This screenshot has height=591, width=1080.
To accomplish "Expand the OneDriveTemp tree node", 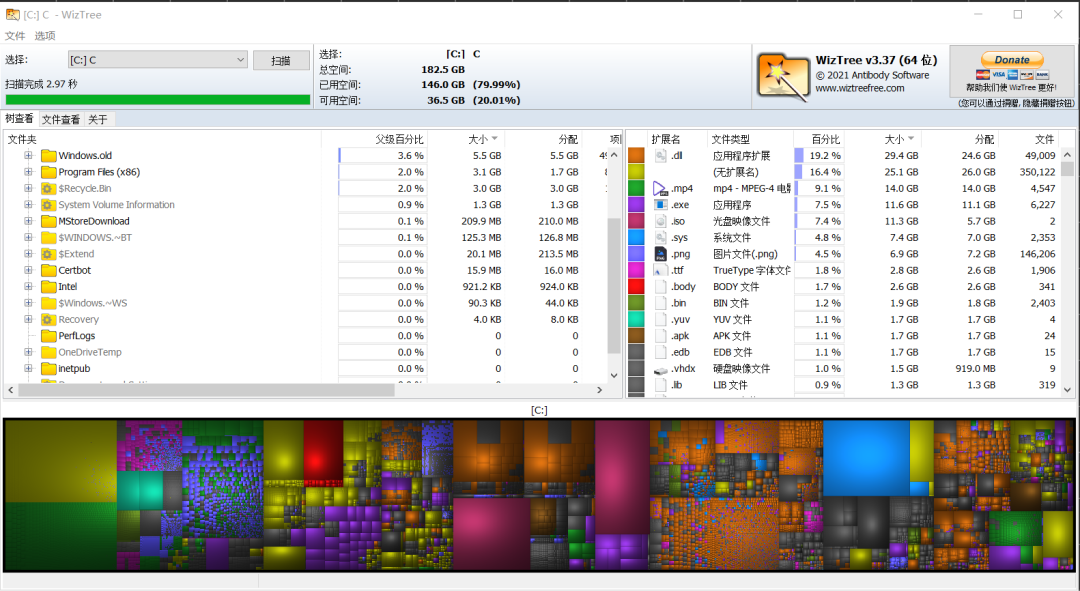I will tap(28, 352).
